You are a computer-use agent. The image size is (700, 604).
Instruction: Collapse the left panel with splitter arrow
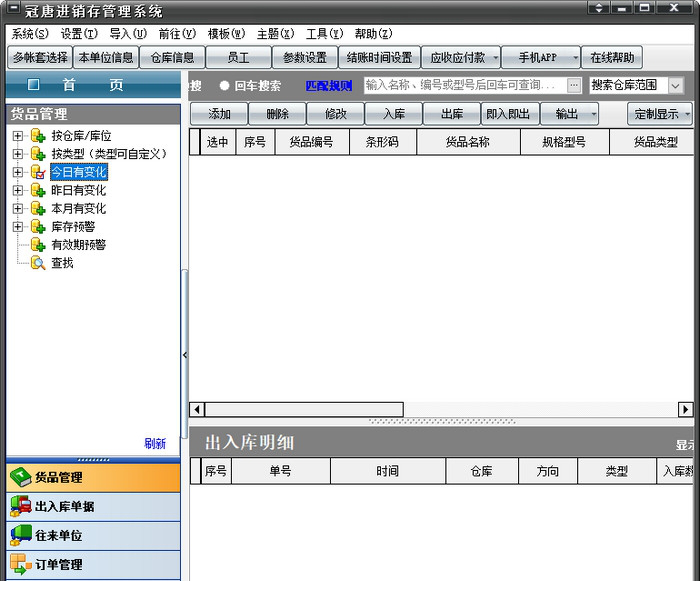[185, 355]
